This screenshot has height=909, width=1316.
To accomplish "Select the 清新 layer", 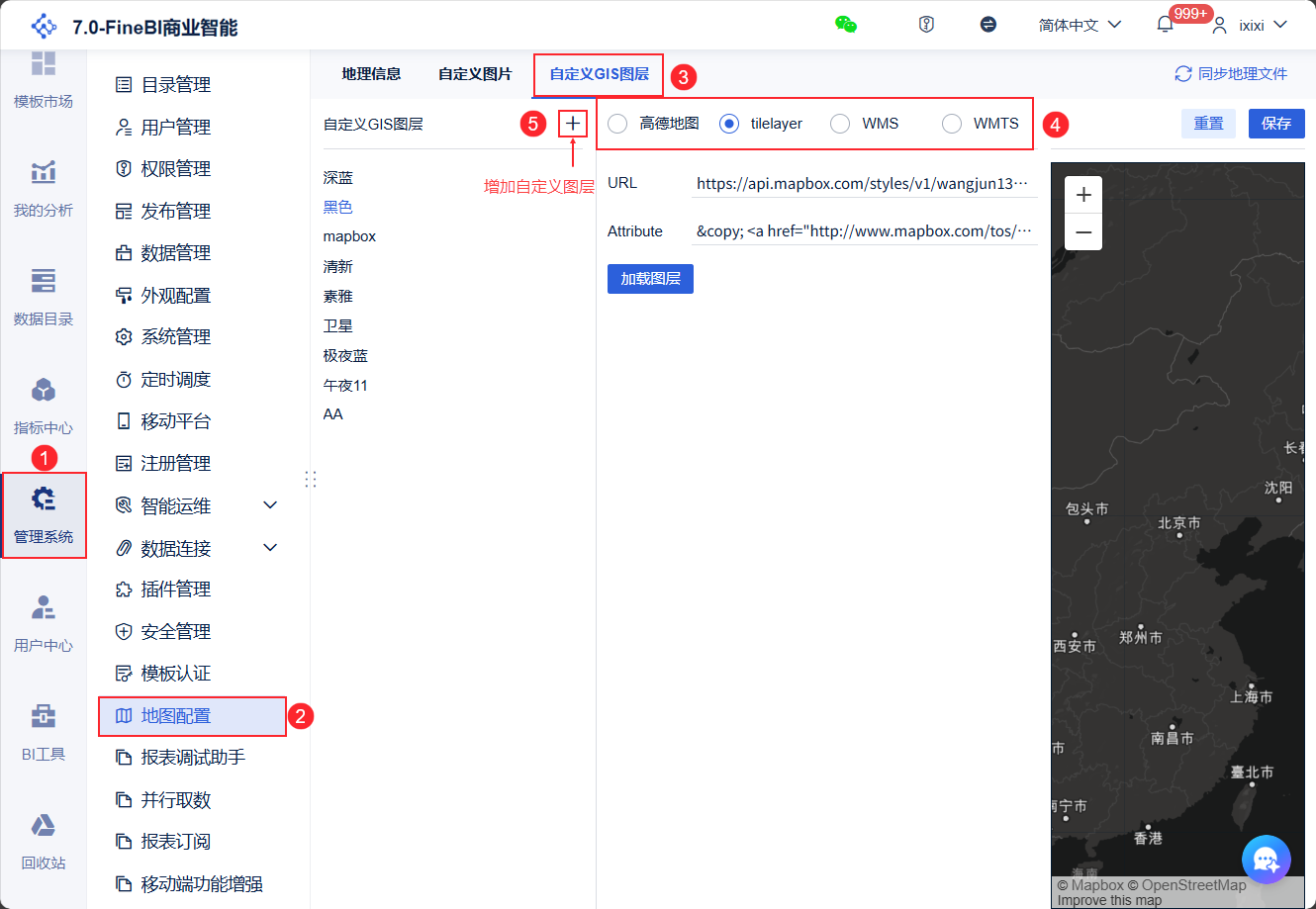I will pyautogui.click(x=338, y=267).
